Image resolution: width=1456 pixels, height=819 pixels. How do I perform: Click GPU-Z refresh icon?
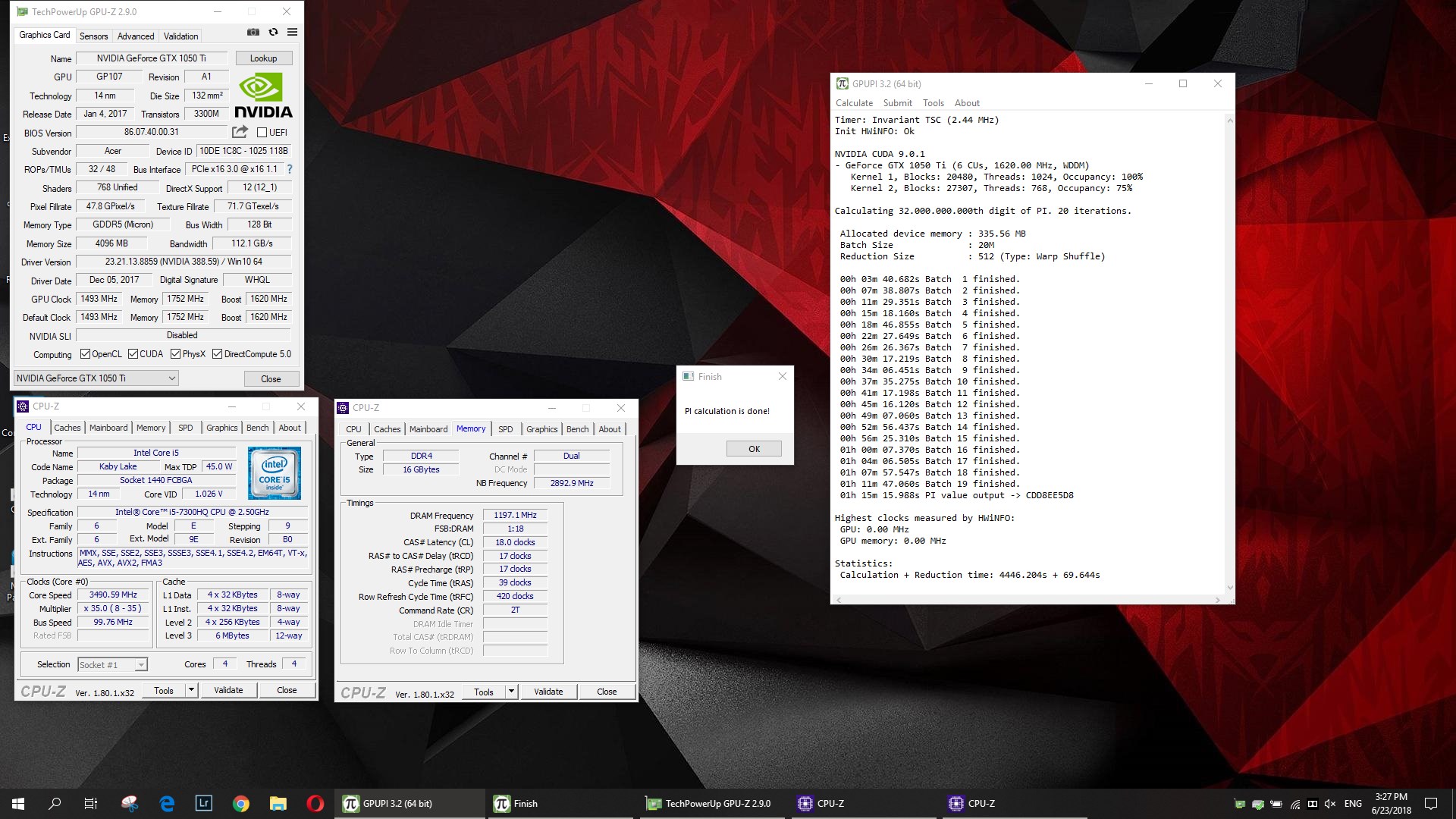(x=273, y=32)
